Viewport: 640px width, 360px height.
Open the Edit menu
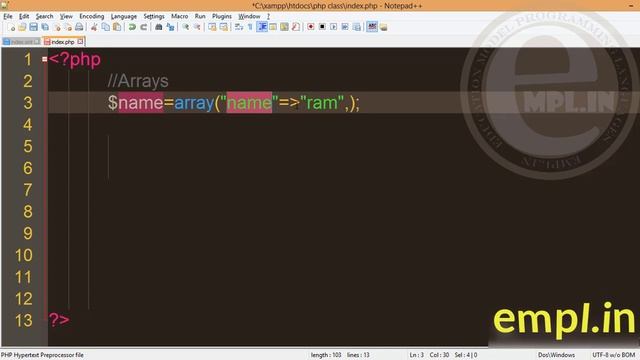[x=24, y=16]
